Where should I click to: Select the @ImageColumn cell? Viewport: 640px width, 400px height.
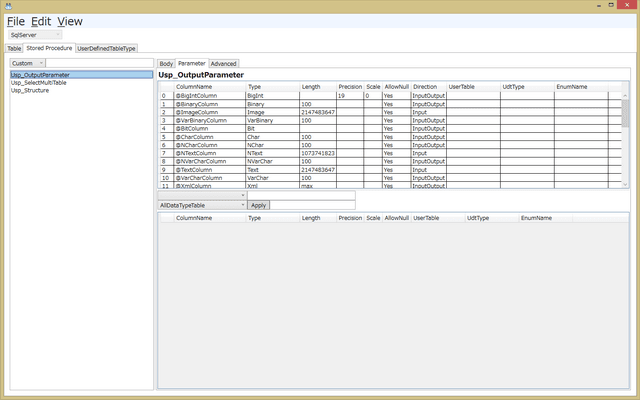click(x=210, y=112)
